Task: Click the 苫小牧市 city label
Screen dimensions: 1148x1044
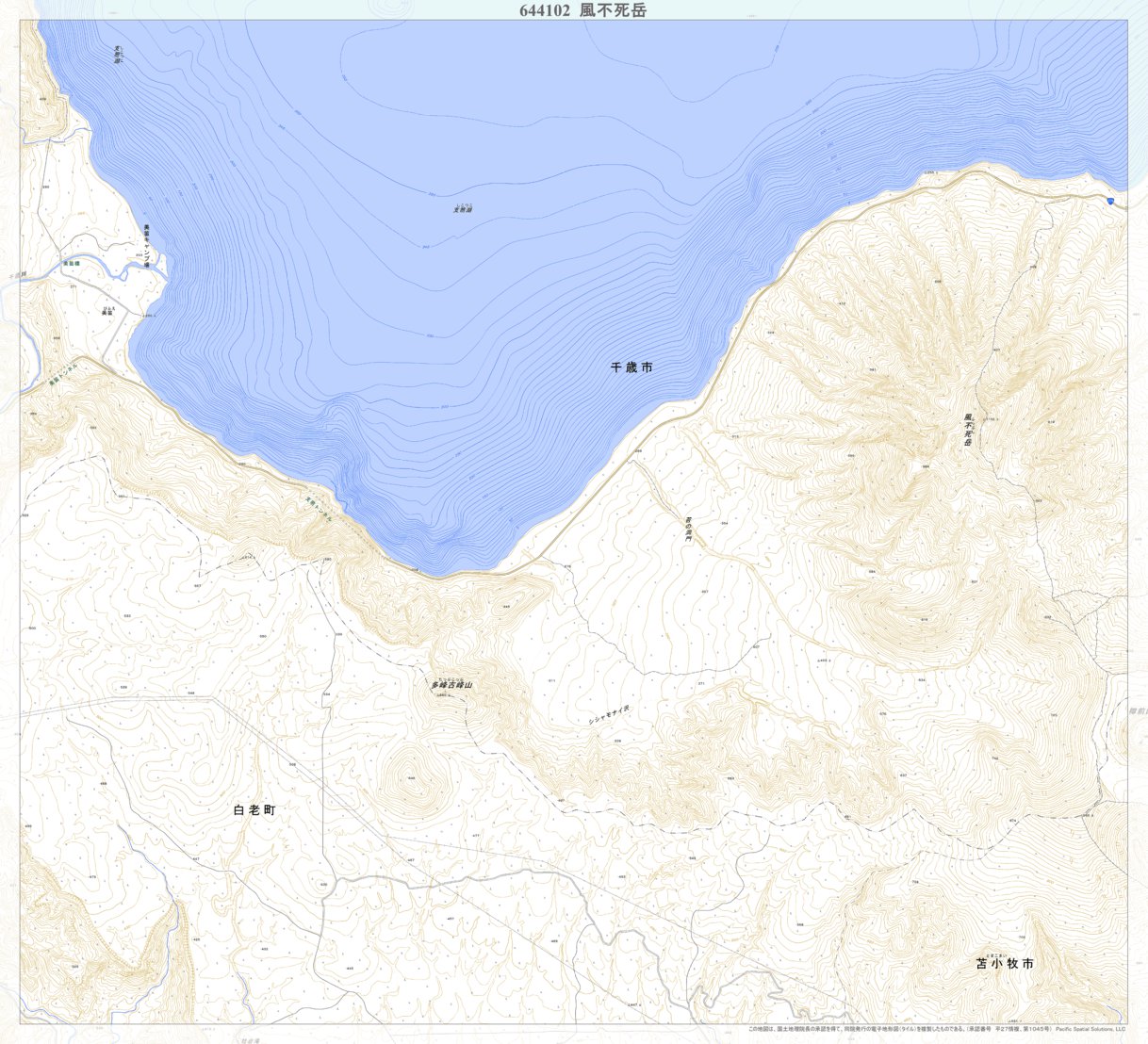Action: pyautogui.click(x=1004, y=963)
